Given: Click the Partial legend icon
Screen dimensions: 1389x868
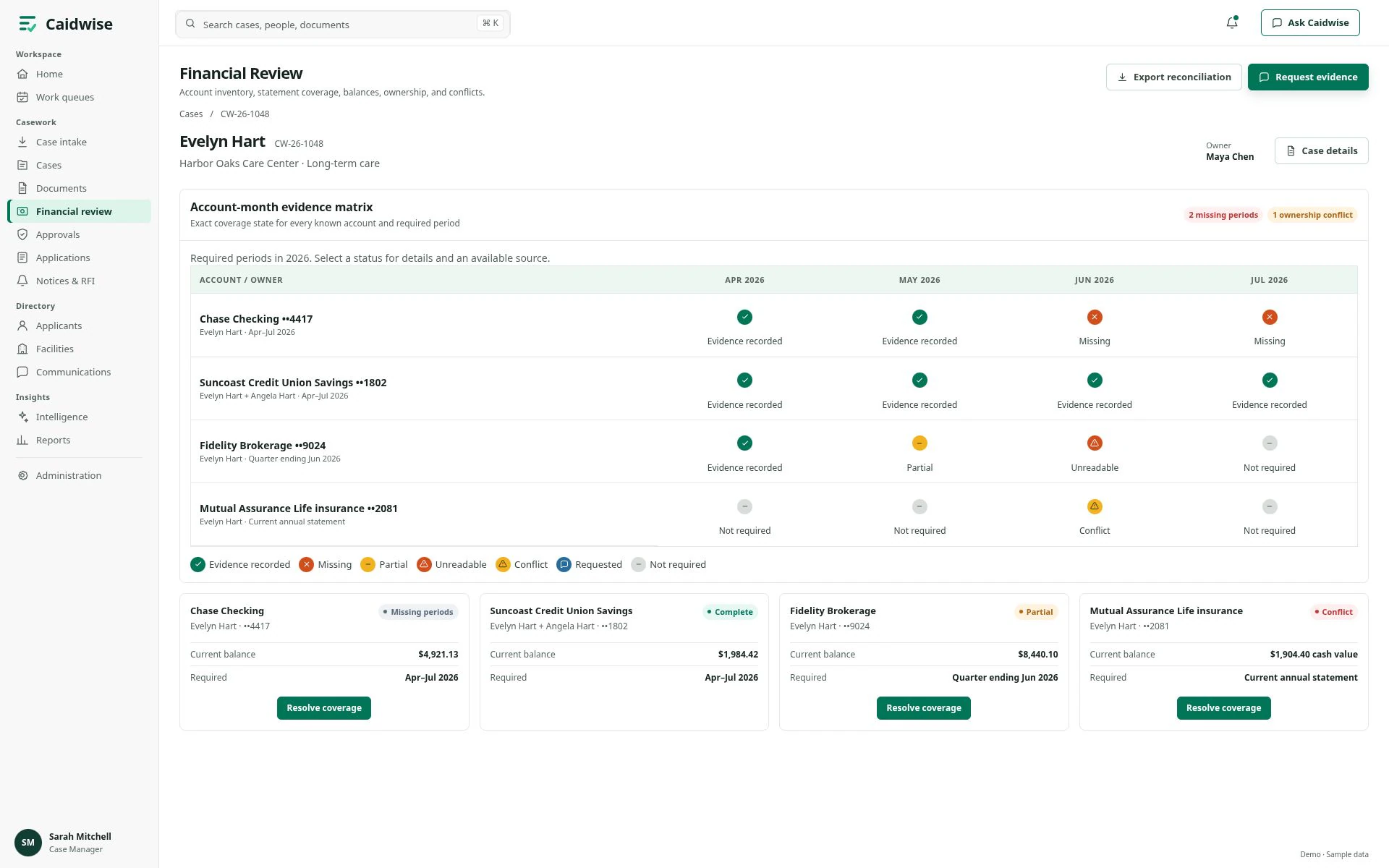Looking at the screenshot, I should point(368,564).
